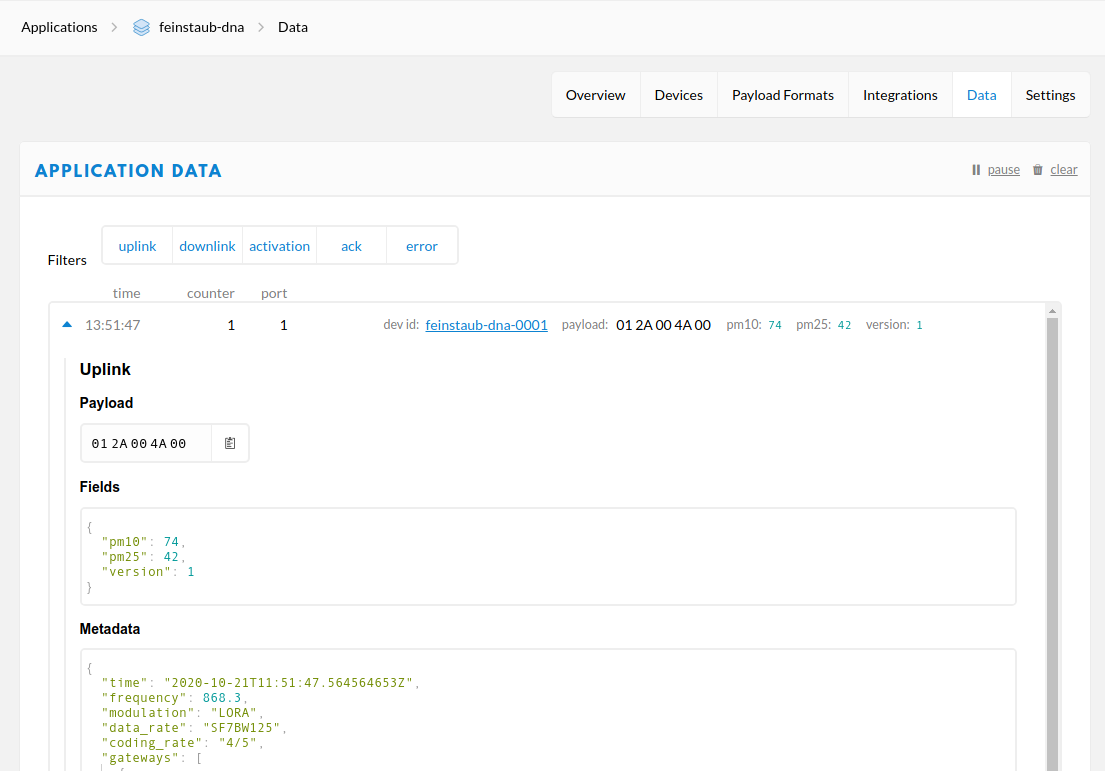1105x771 pixels.
Task: Toggle the downlink message filter
Action: click(x=207, y=245)
